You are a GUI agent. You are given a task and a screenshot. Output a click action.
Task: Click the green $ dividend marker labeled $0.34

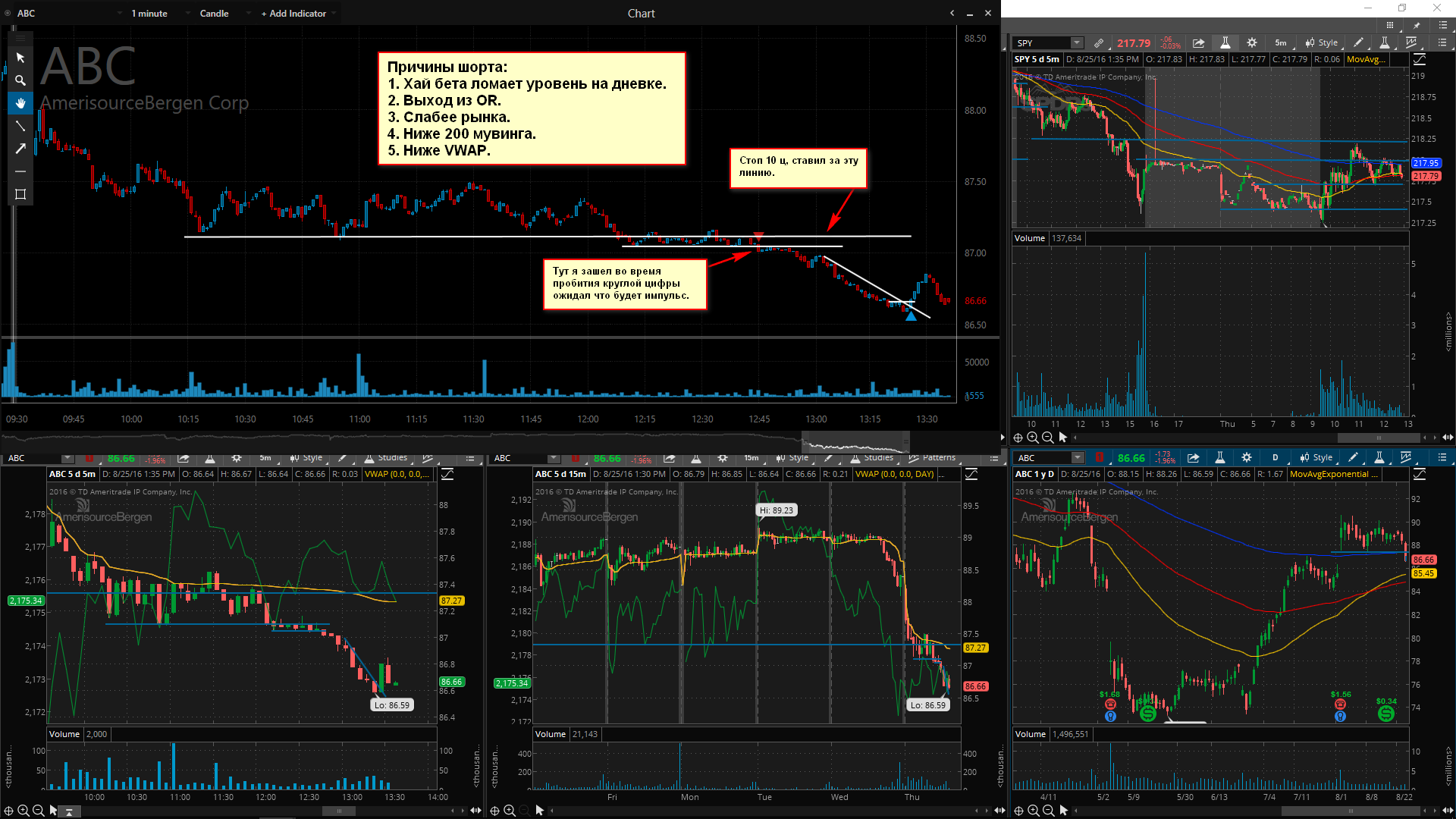pyautogui.click(x=1386, y=713)
